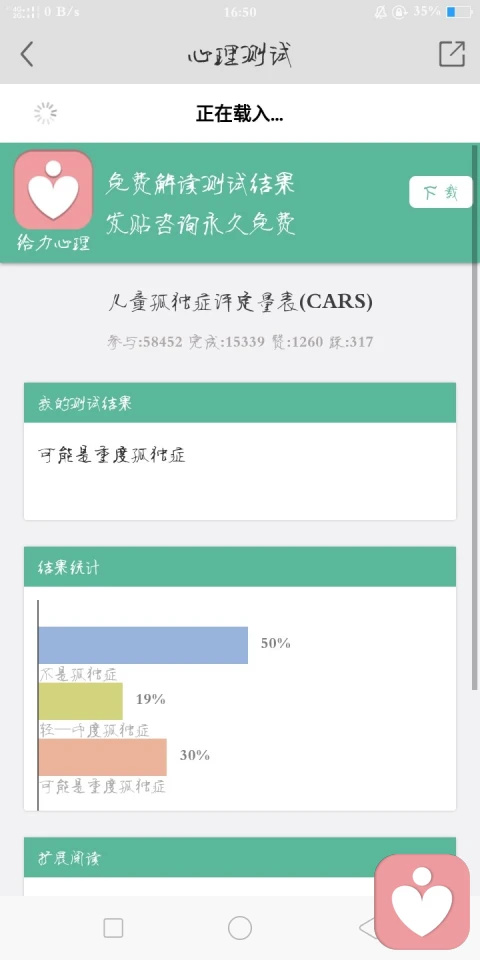Tap the yellow 19% bar
The image size is (480, 960).
[x=81, y=701]
